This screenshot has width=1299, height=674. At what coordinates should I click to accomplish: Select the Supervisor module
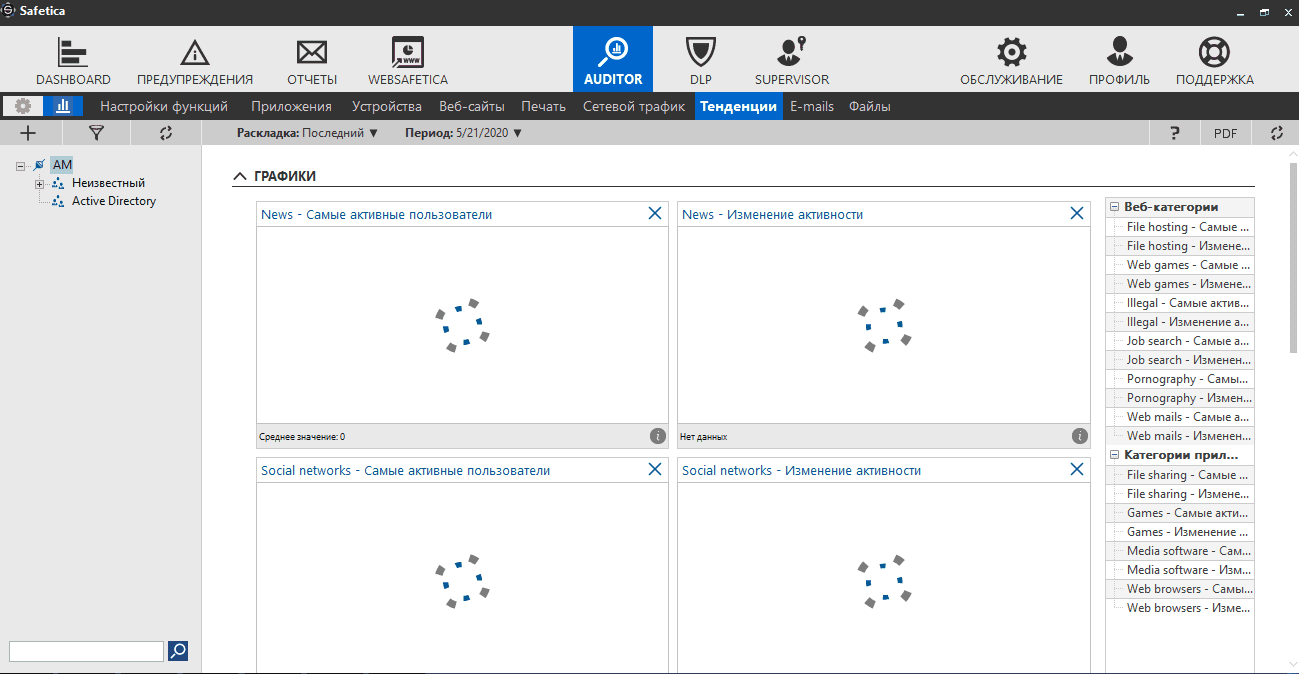coord(792,60)
